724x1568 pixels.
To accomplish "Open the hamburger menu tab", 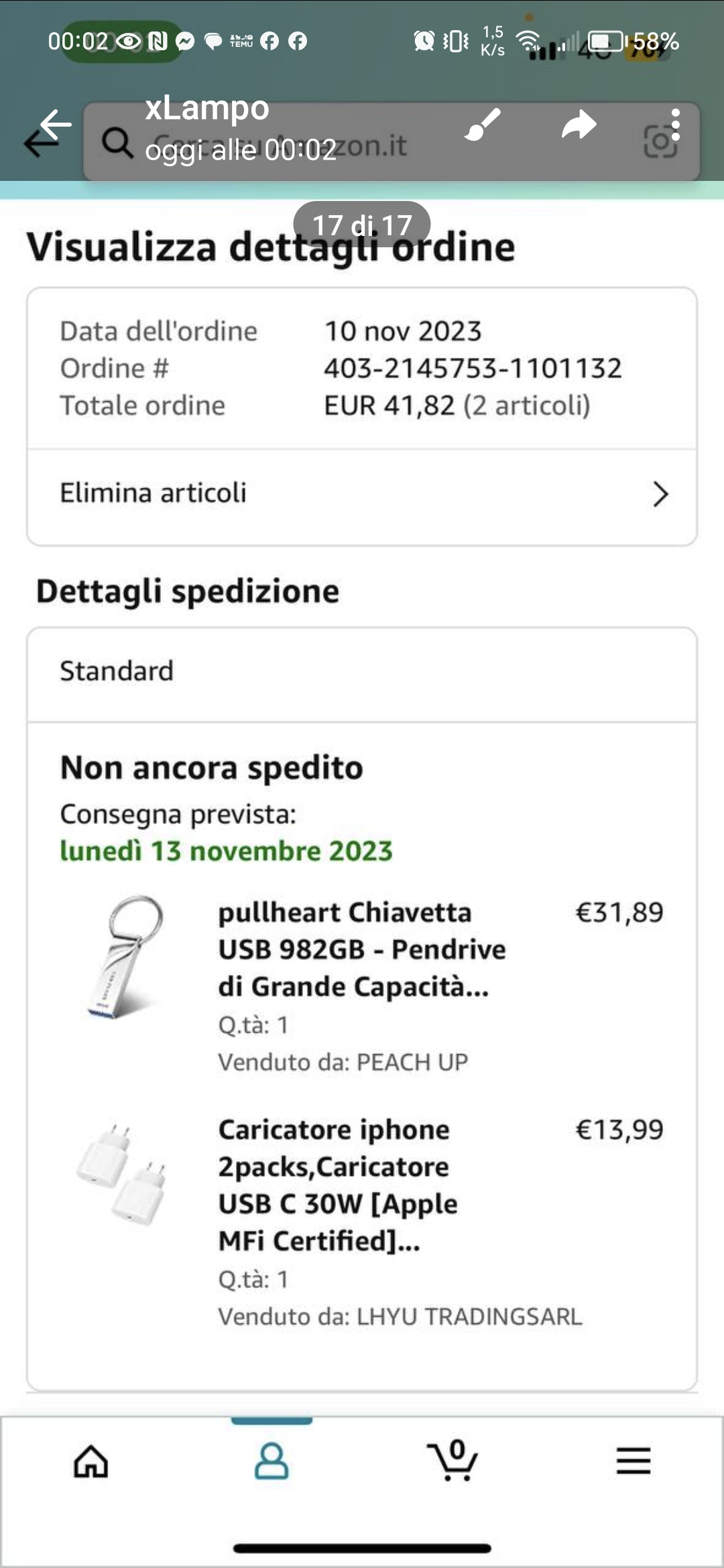I will [x=633, y=1461].
